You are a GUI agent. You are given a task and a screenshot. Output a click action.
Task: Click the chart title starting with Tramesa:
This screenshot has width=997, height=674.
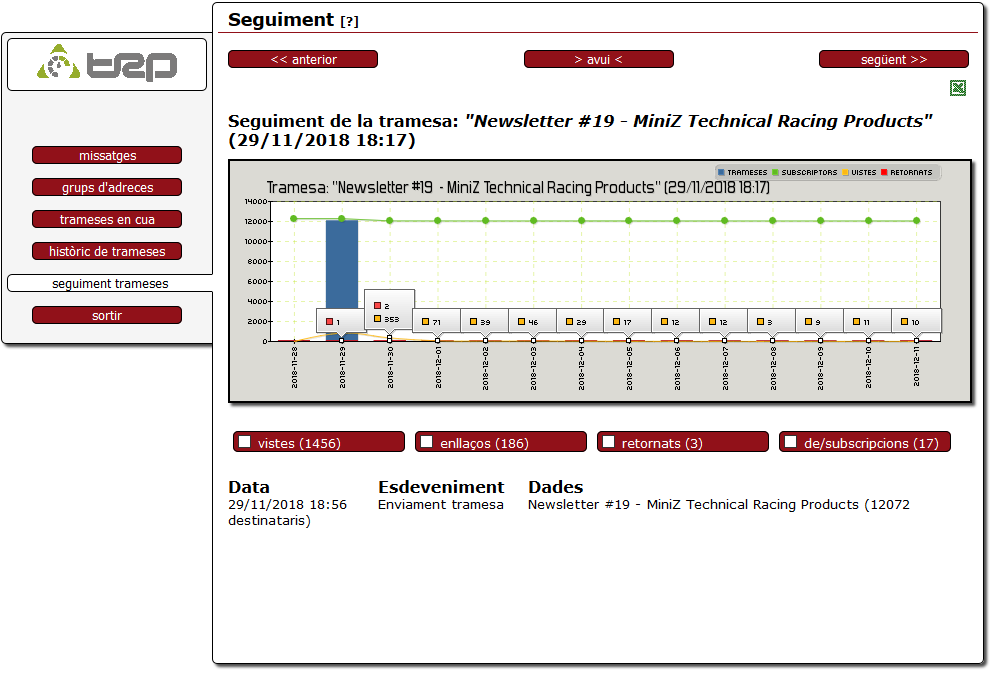tap(518, 188)
